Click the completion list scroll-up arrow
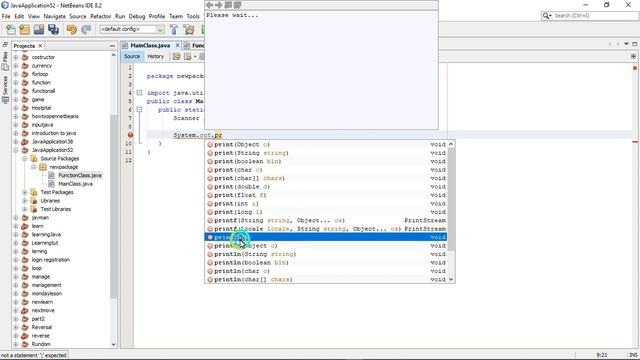640x360 pixels. [451, 144]
